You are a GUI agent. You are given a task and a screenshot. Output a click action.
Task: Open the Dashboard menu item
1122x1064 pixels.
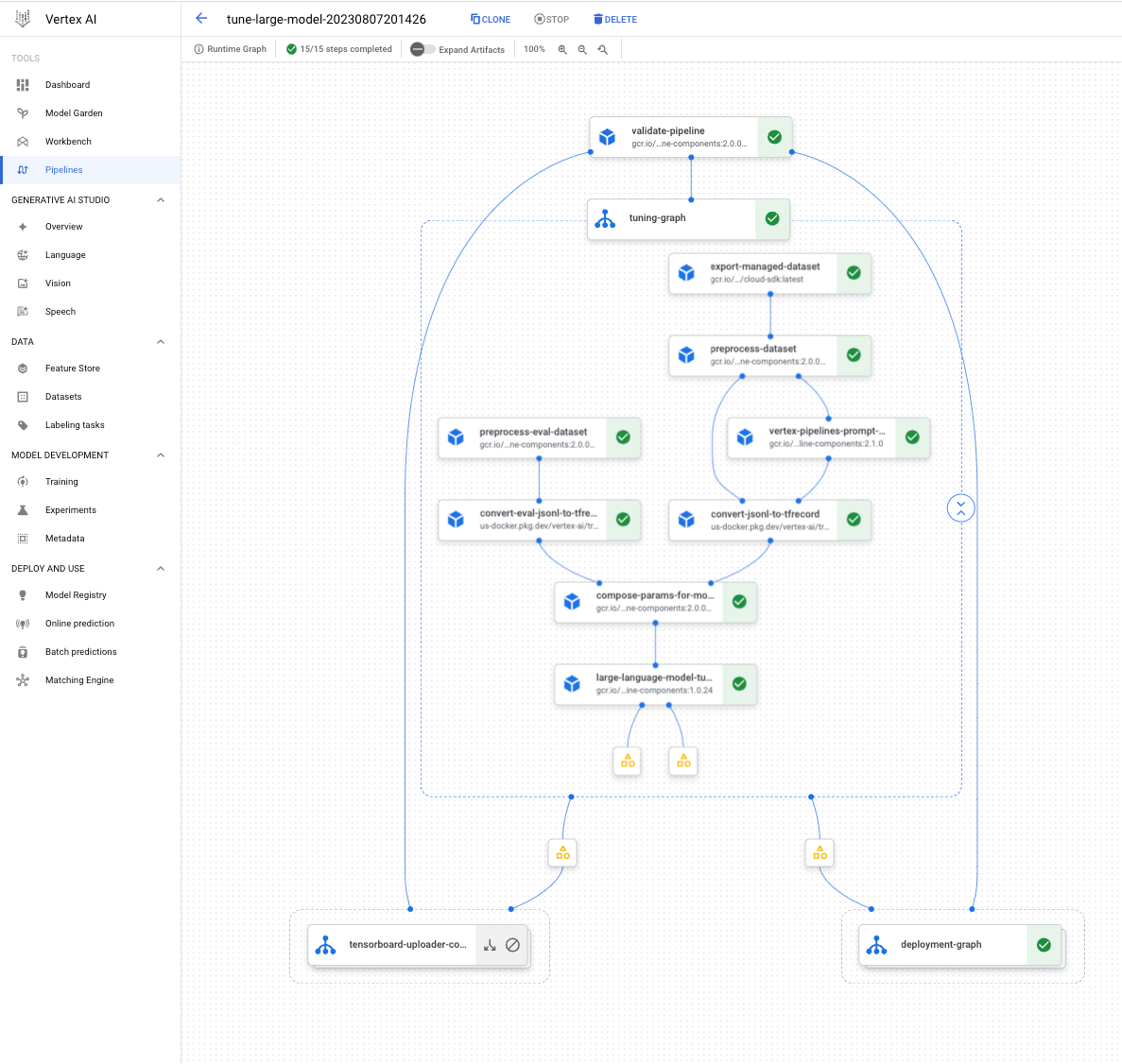point(90,84)
